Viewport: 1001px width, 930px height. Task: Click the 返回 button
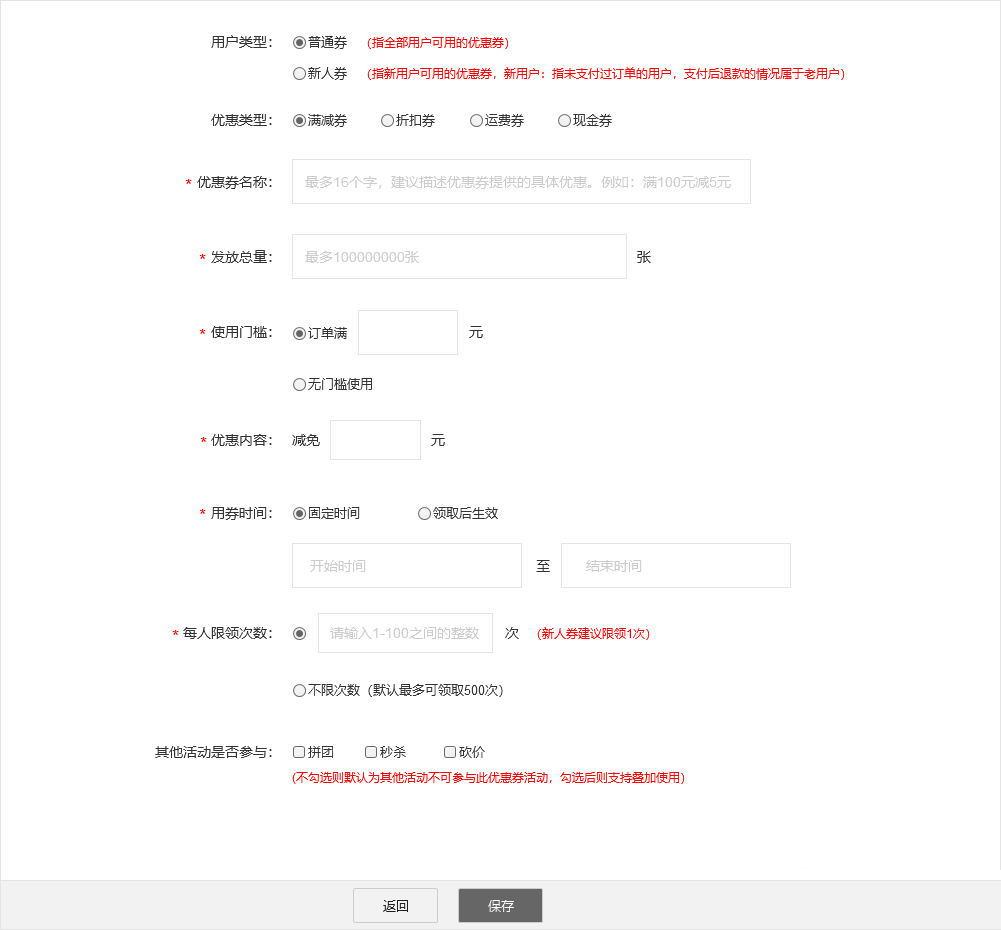coord(395,906)
